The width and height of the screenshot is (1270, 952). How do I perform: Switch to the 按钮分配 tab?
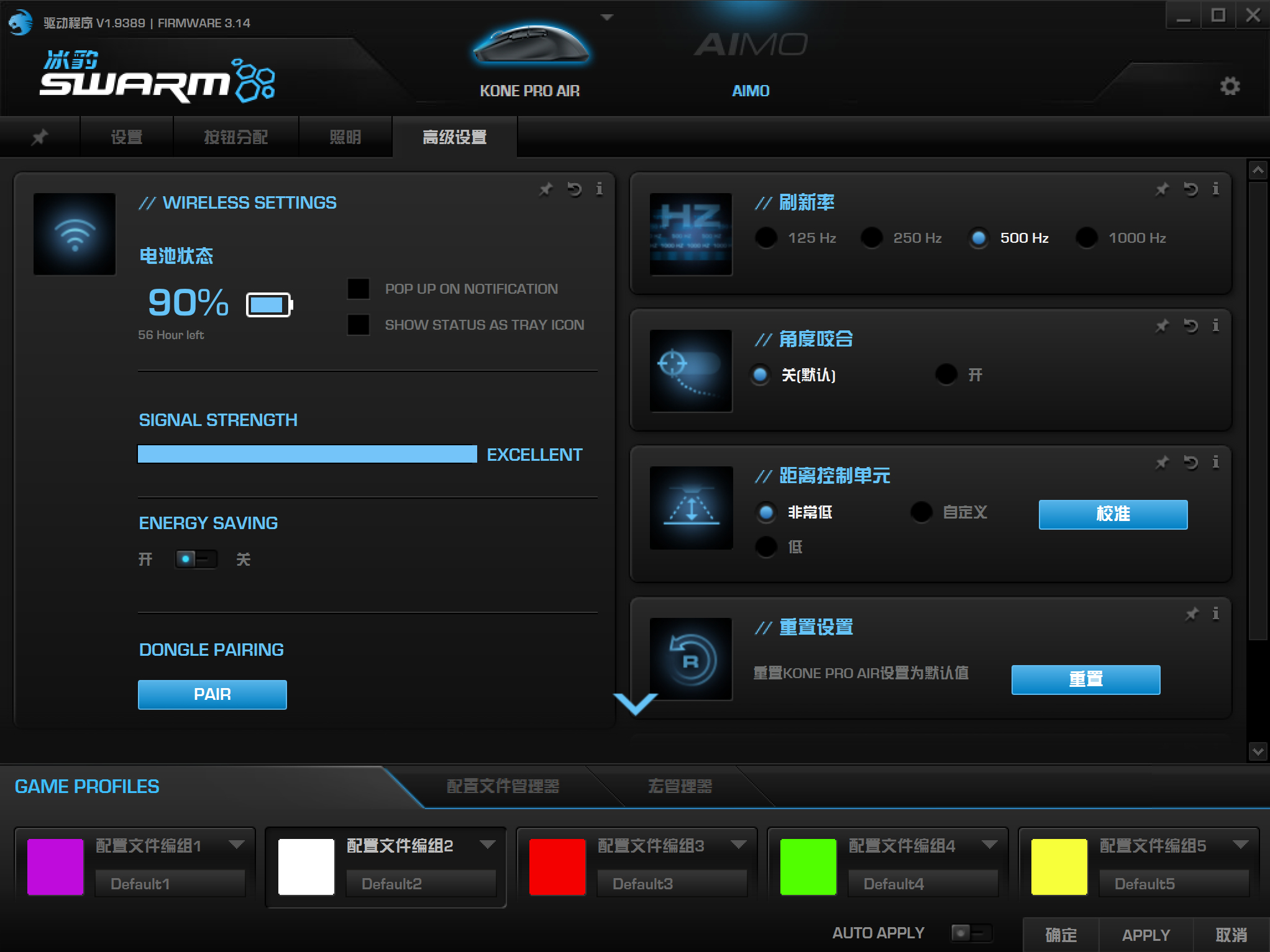pos(236,137)
